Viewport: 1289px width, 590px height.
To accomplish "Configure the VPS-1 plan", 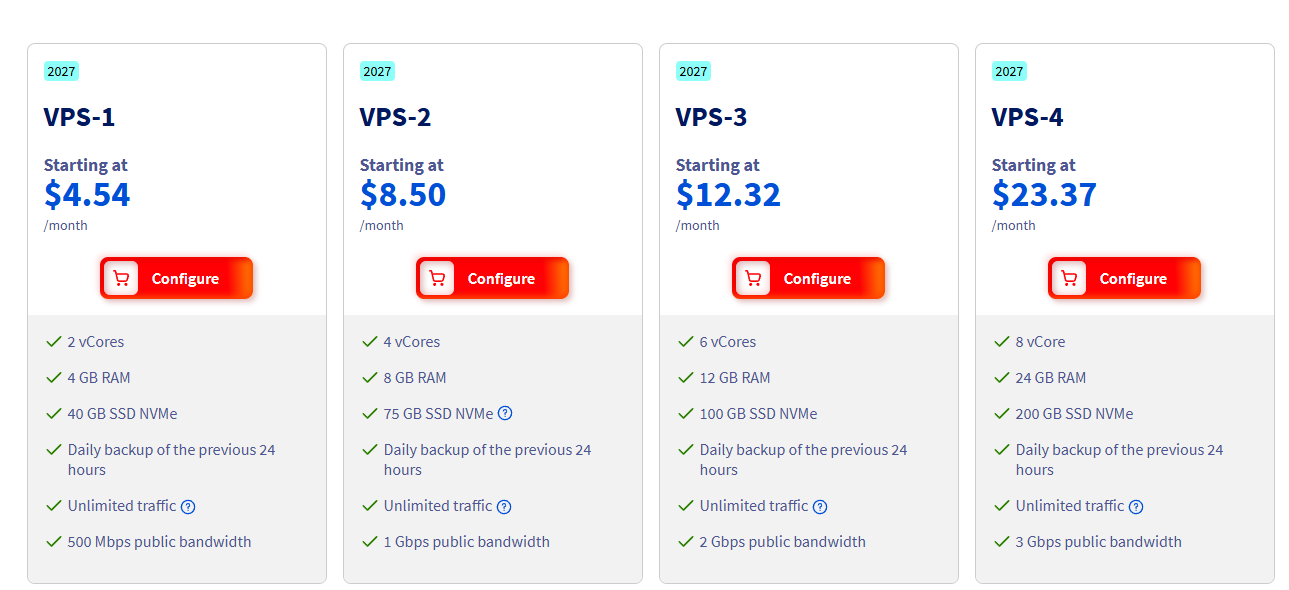I will [176, 278].
